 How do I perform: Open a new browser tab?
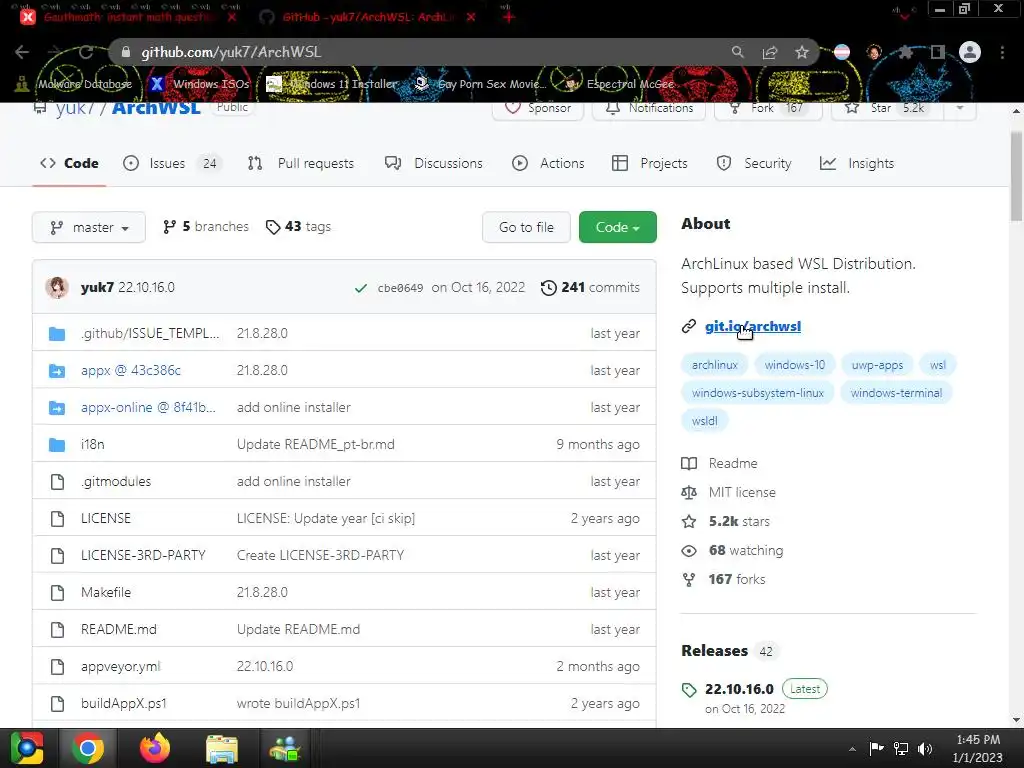tap(509, 17)
